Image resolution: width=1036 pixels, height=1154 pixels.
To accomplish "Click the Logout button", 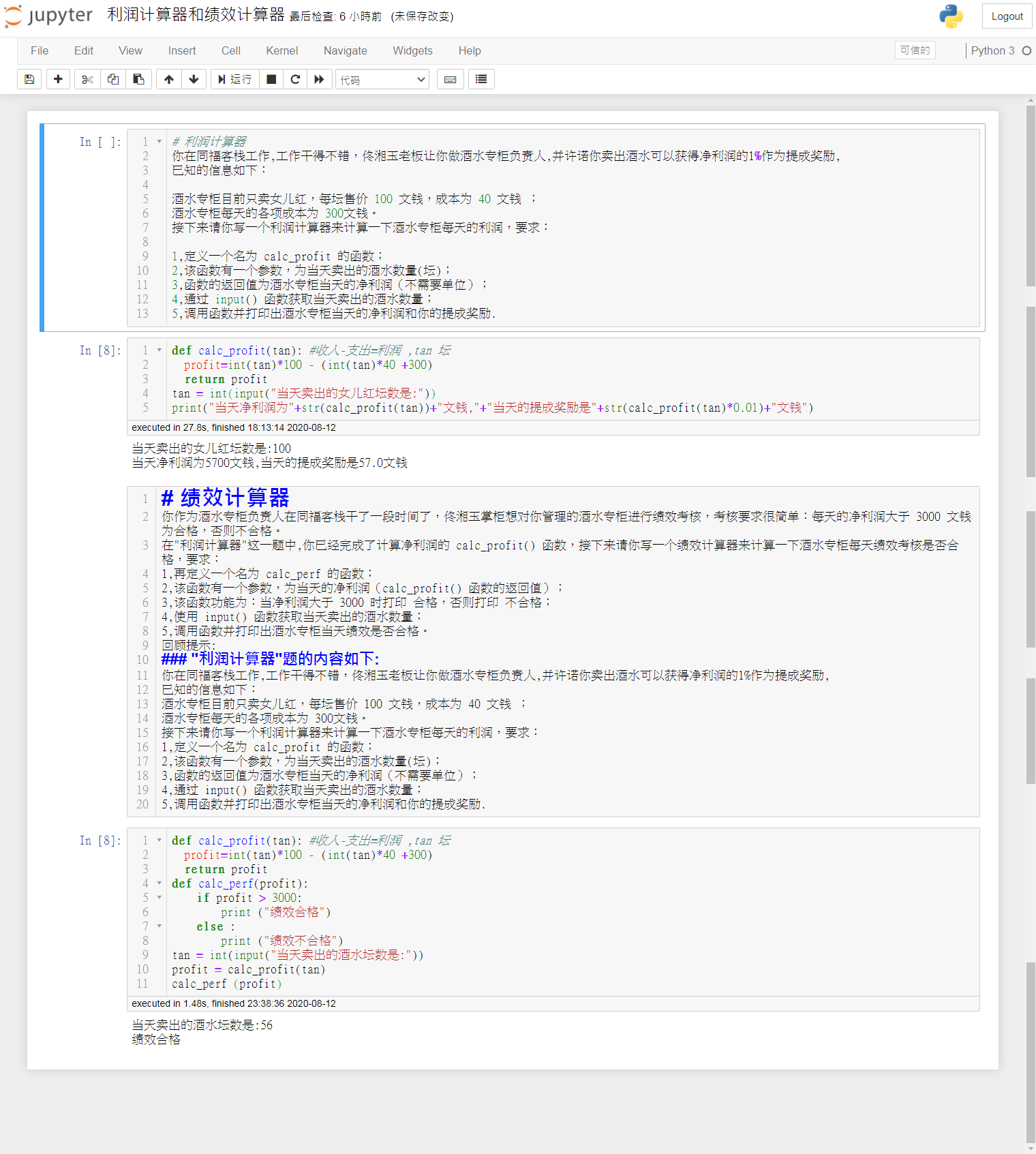I will click(1007, 16).
